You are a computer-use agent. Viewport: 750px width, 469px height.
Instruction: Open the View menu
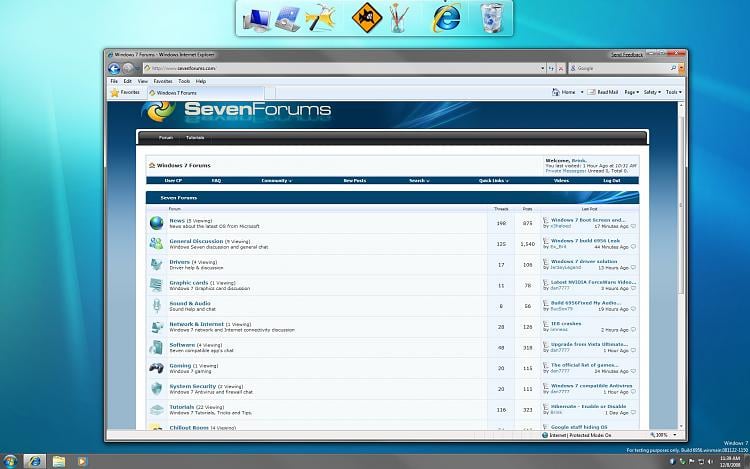[x=143, y=81]
